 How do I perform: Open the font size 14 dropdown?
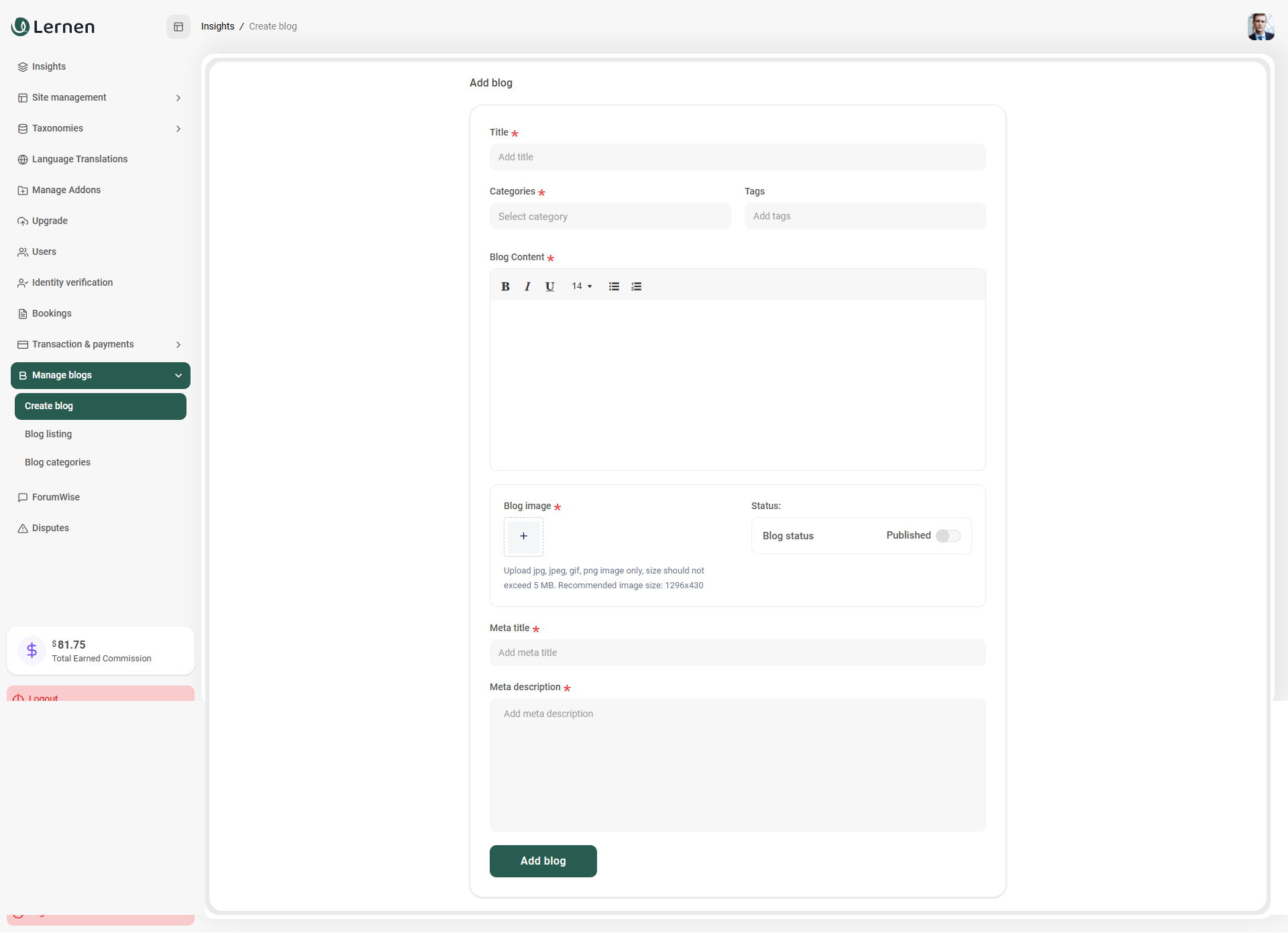coord(582,286)
